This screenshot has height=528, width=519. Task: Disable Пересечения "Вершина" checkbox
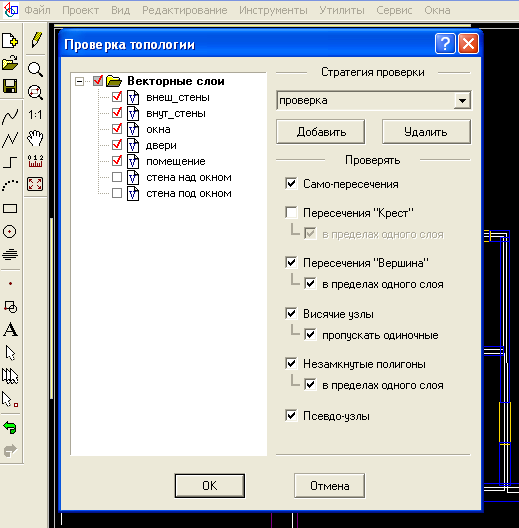click(291, 262)
